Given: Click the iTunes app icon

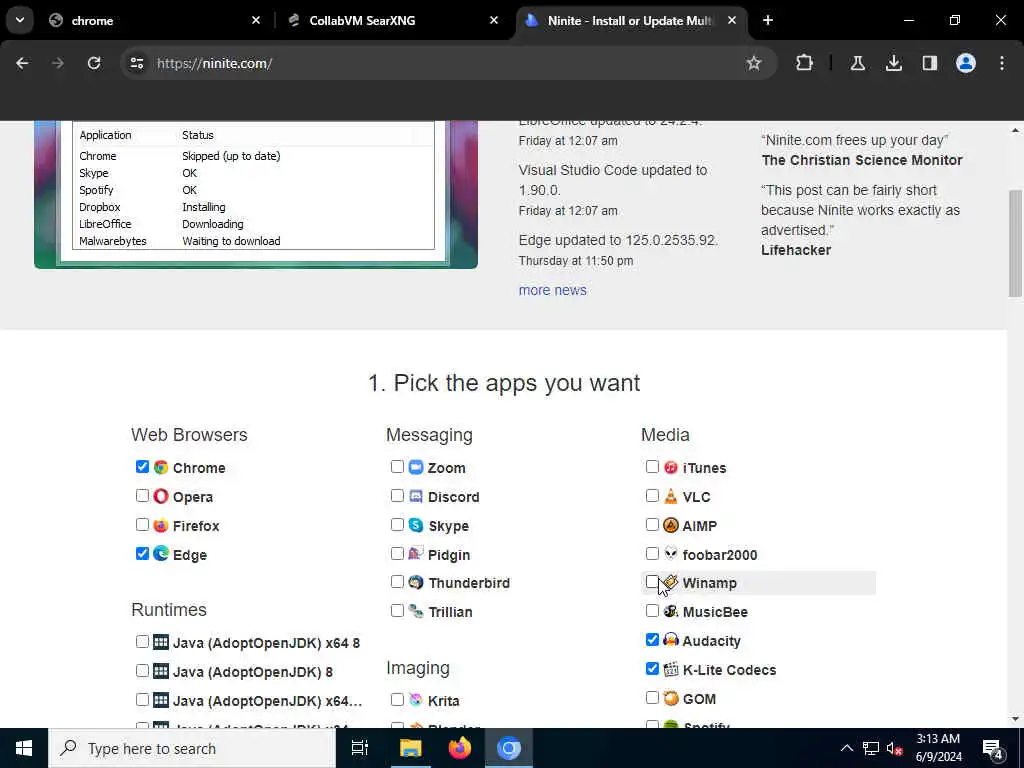Looking at the screenshot, I should click(x=671, y=468).
